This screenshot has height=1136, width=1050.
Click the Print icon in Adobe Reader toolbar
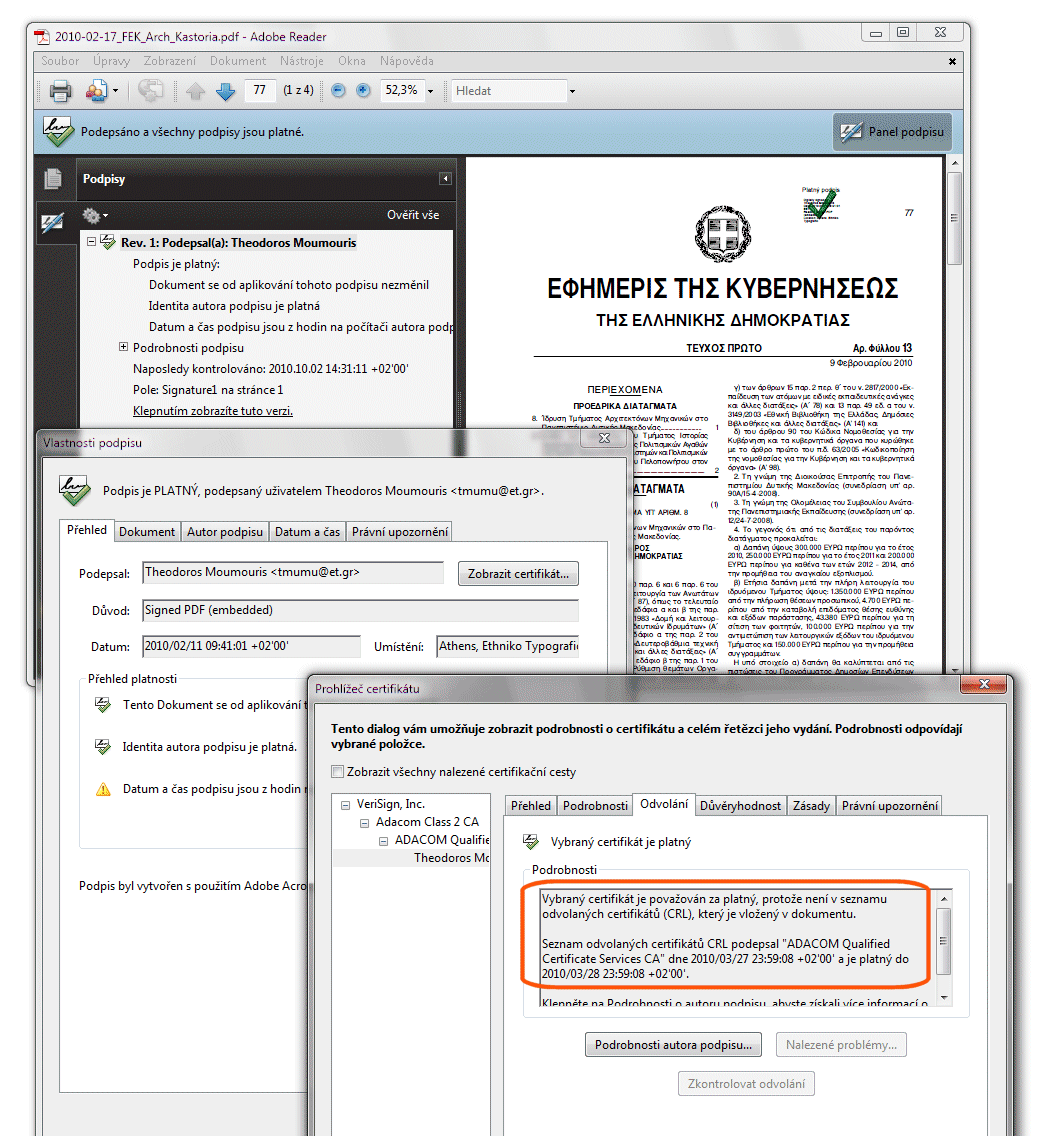pyautogui.click(x=60, y=91)
